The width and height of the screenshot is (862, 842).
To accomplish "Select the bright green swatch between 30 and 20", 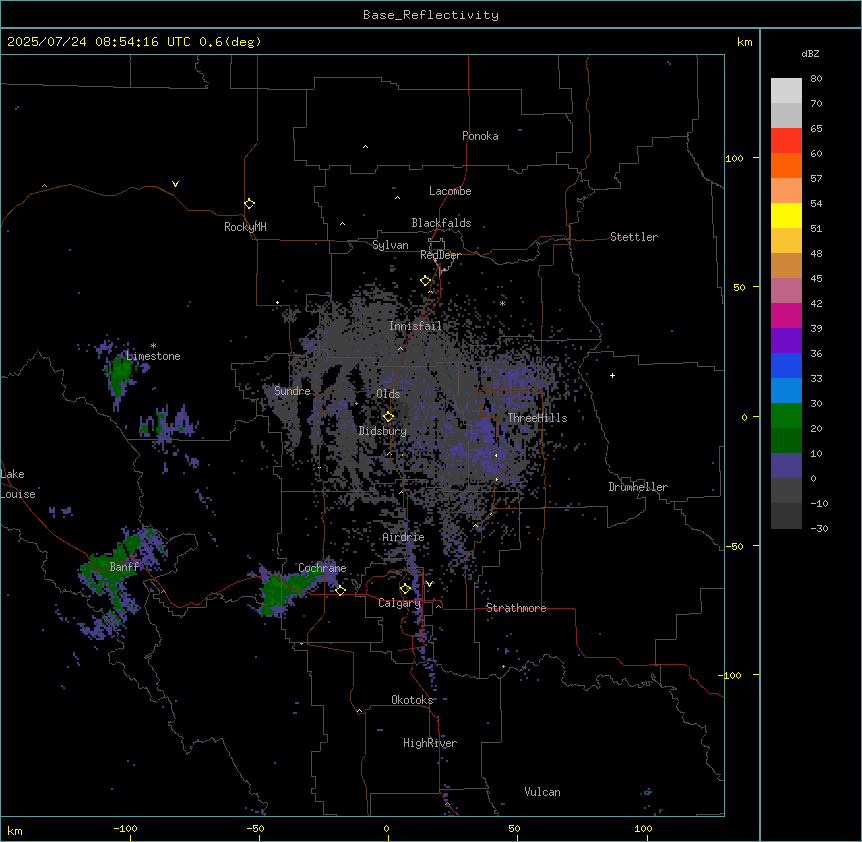I will coord(786,416).
